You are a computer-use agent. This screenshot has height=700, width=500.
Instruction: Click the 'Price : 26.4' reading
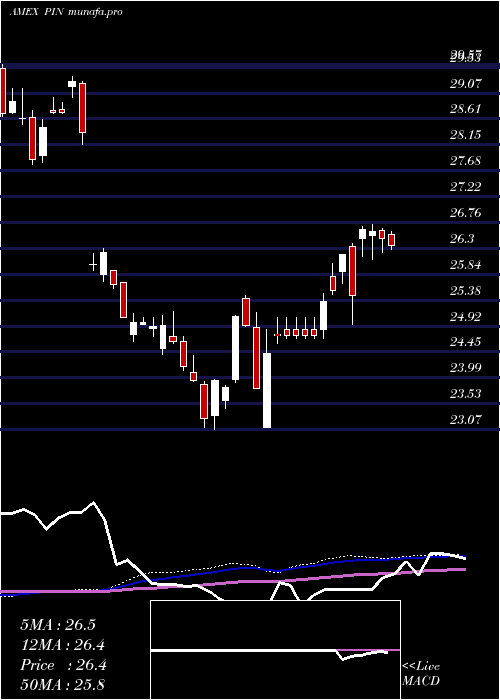click(63, 665)
